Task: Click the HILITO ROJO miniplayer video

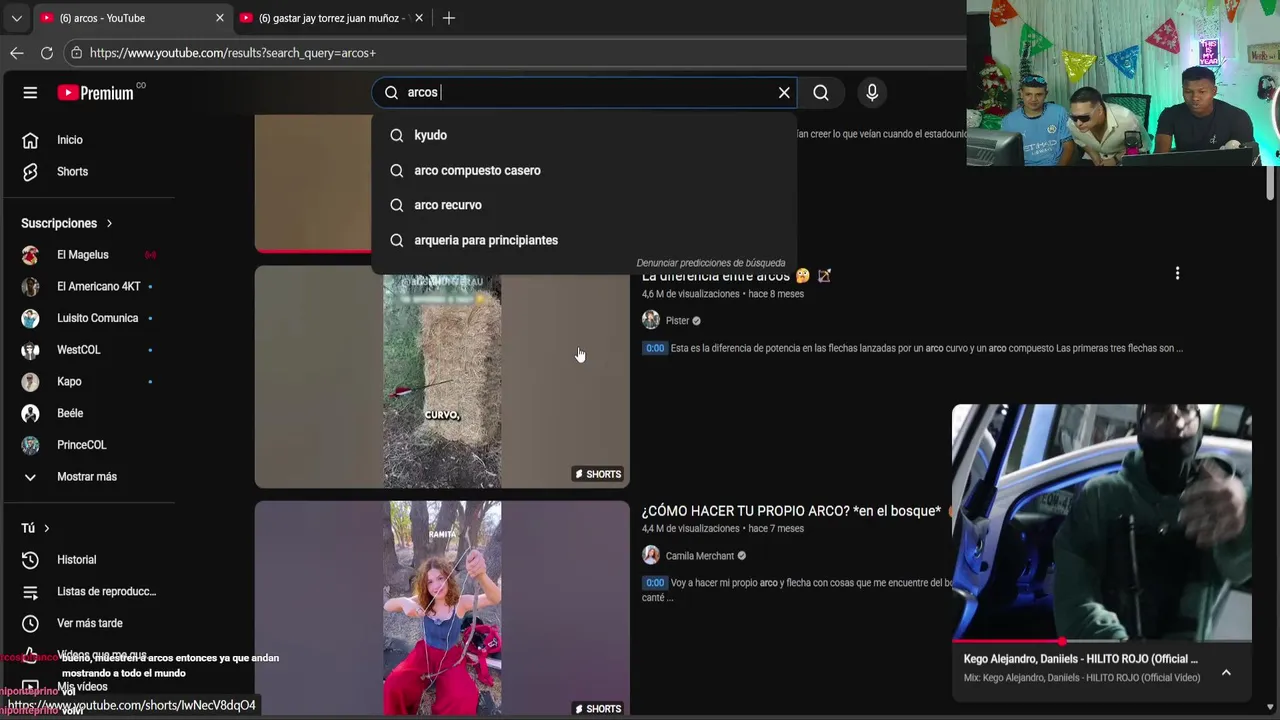Action: [1101, 522]
